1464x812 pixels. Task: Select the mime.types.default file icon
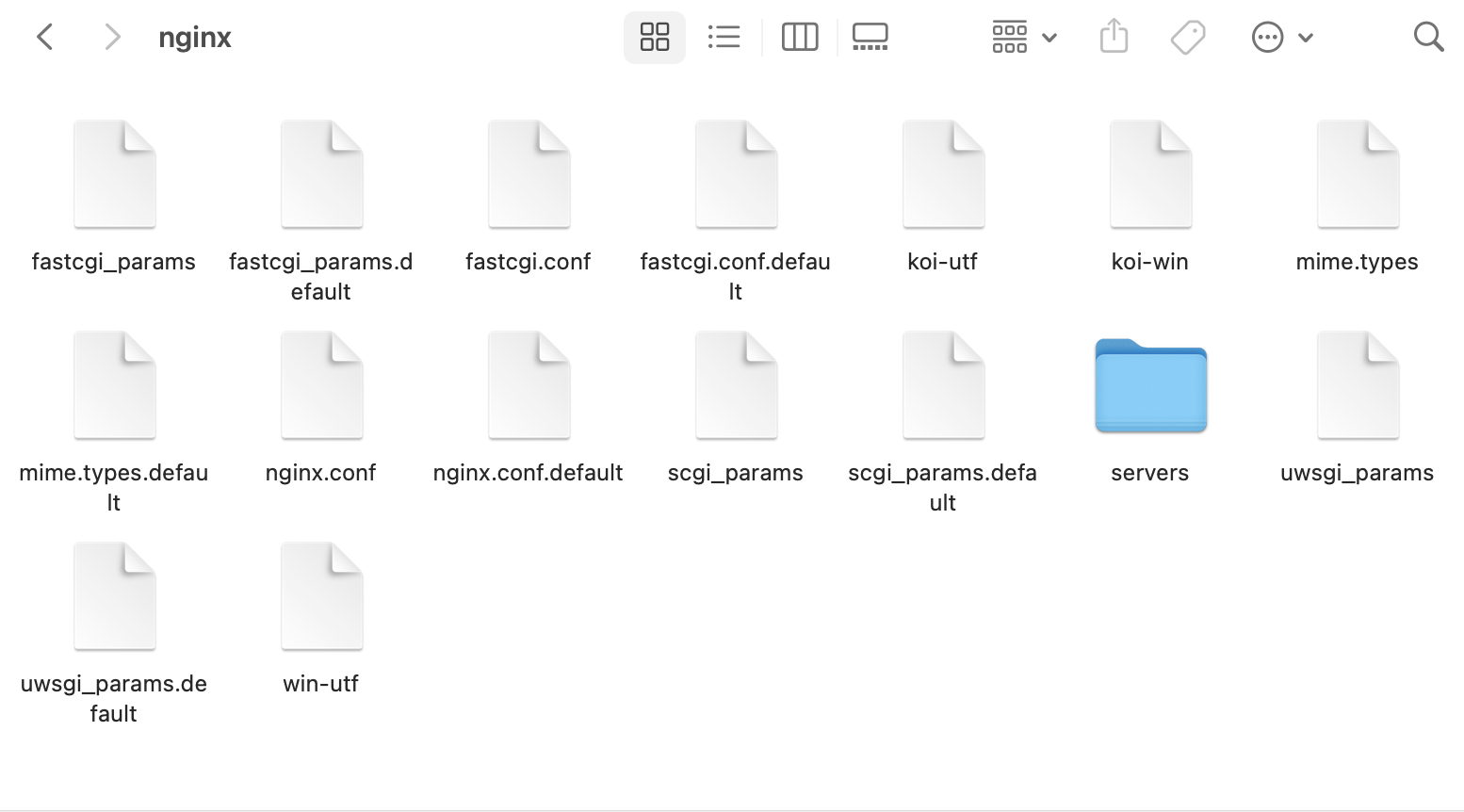pos(114,385)
